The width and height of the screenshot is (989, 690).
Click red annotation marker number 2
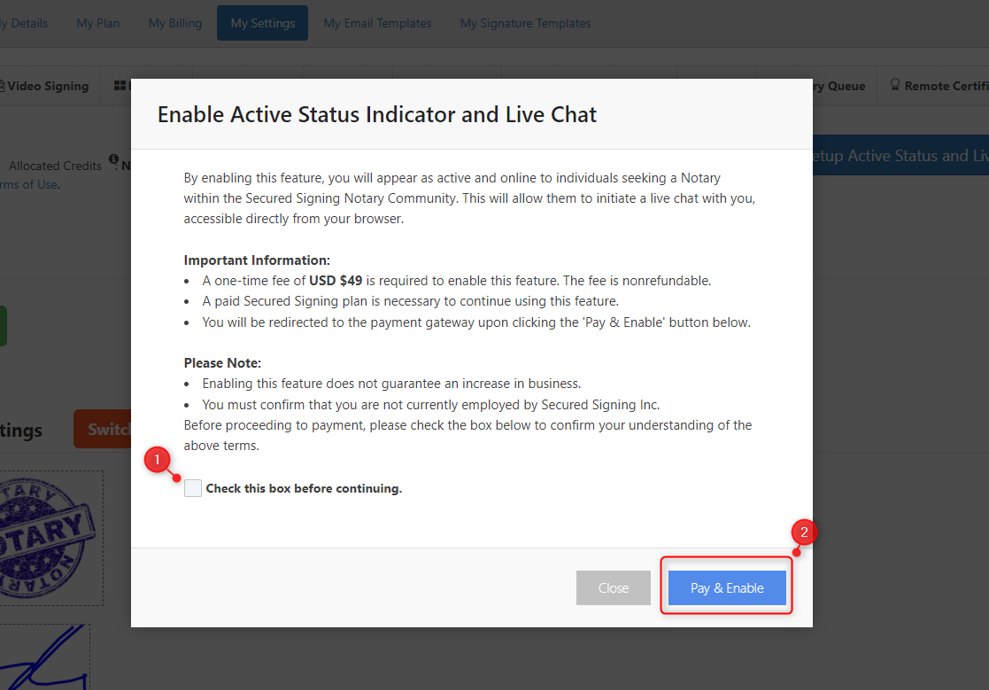pyautogui.click(x=805, y=532)
